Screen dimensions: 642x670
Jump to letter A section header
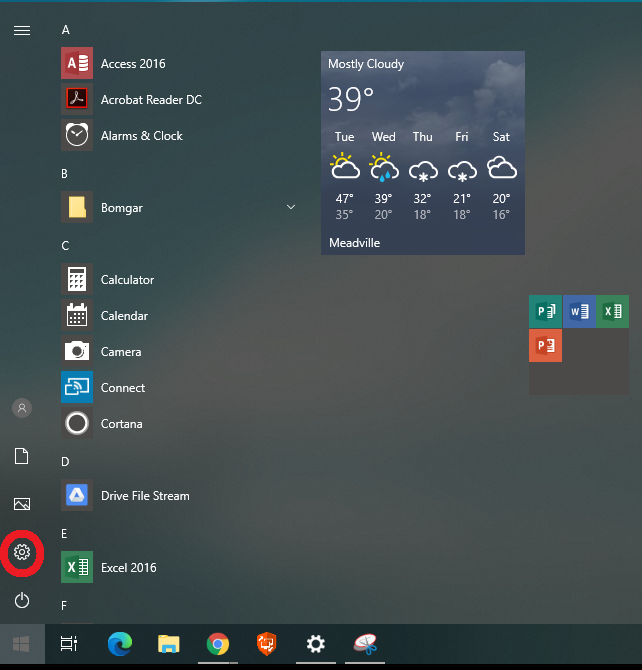[x=65, y=30]
